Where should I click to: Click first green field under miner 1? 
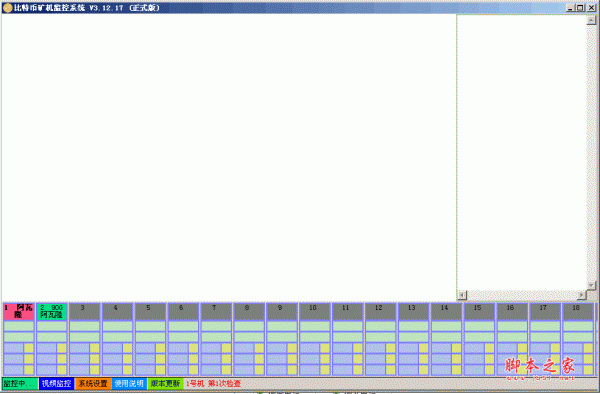[19, 326]
